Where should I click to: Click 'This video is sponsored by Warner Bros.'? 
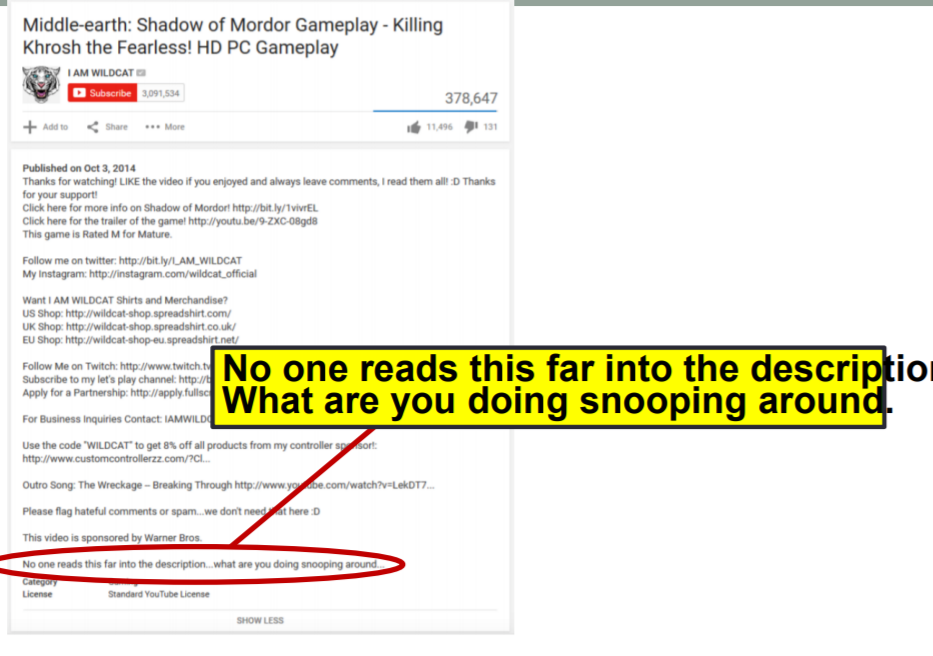(112, 538)
